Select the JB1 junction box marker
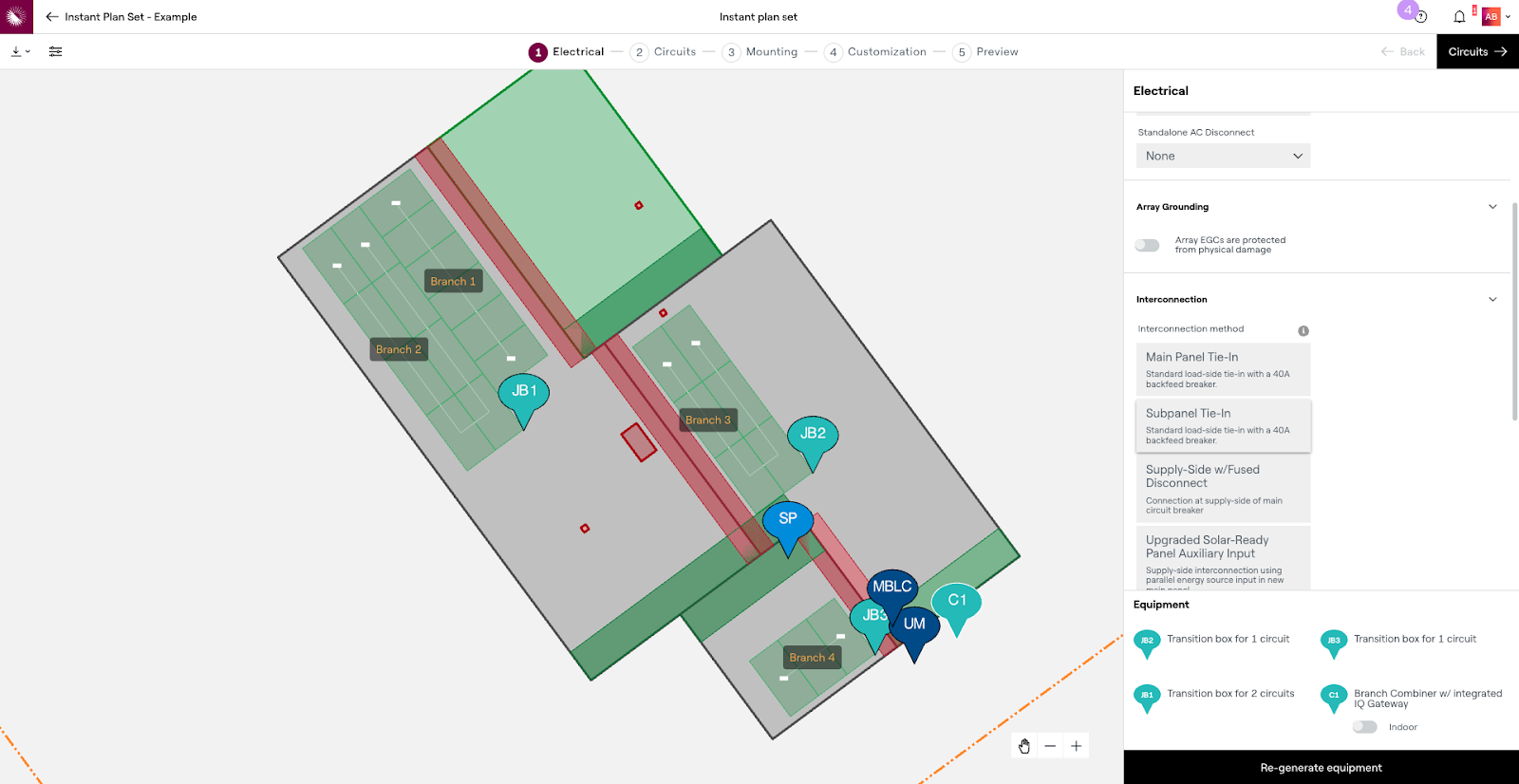 524,392
